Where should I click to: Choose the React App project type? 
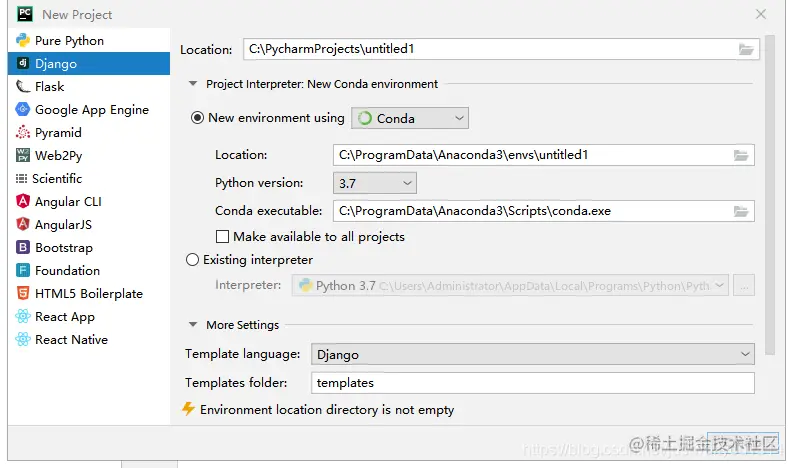(89, 317)
